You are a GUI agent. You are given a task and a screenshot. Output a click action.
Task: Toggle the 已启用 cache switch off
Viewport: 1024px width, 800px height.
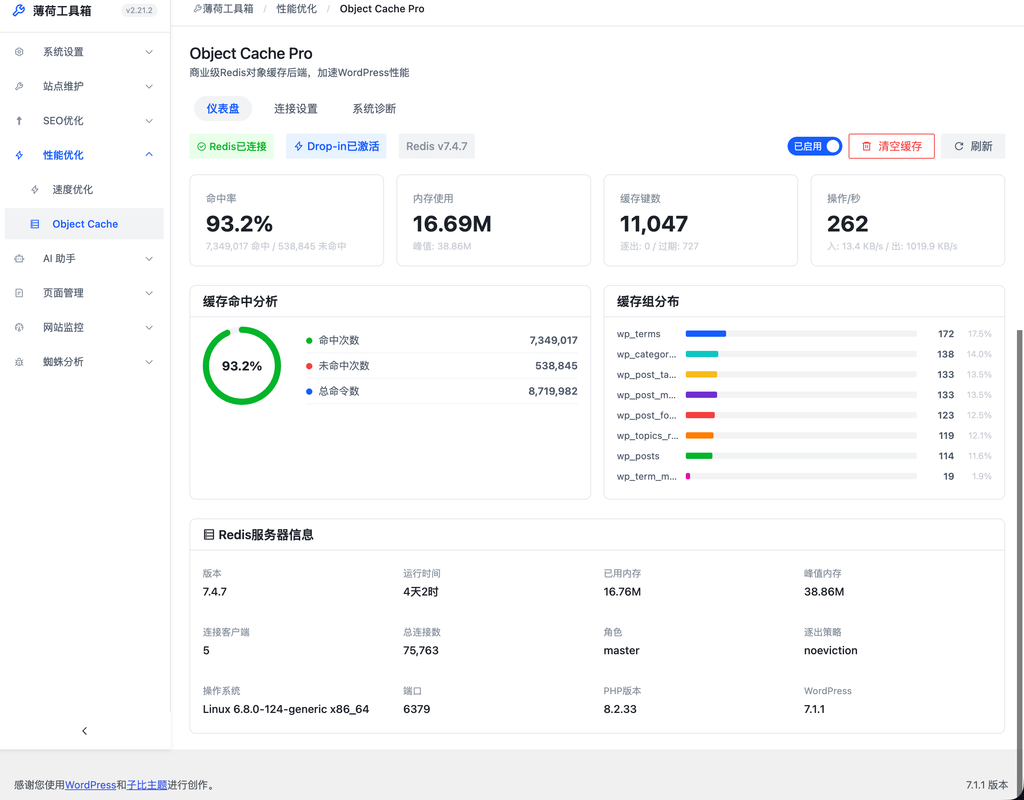click(814, 146)
